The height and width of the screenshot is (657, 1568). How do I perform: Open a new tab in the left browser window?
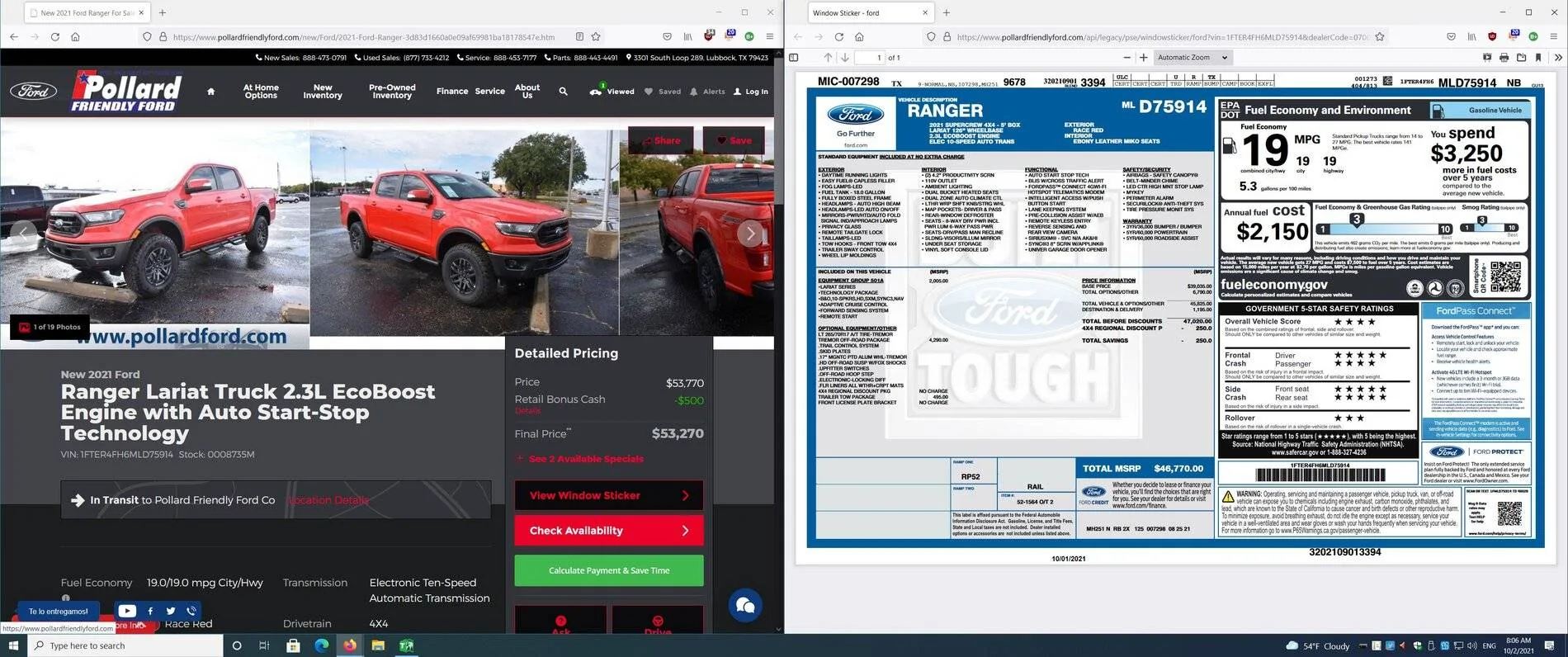point(163,12)
